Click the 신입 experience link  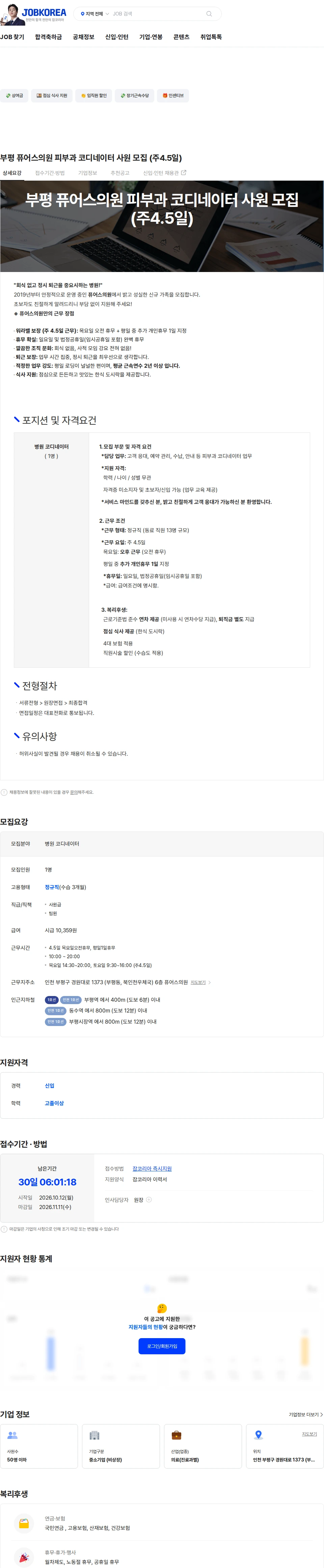(49, 1086)
